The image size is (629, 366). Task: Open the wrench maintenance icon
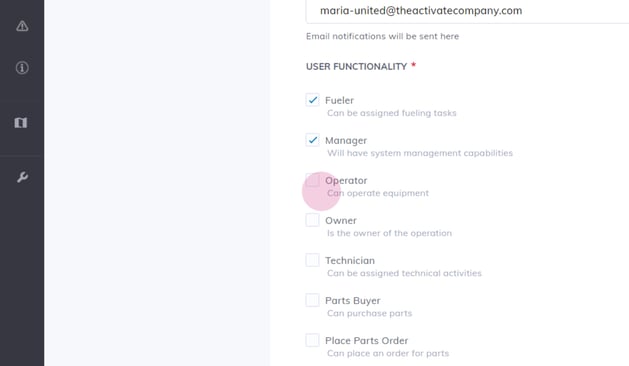22,177
